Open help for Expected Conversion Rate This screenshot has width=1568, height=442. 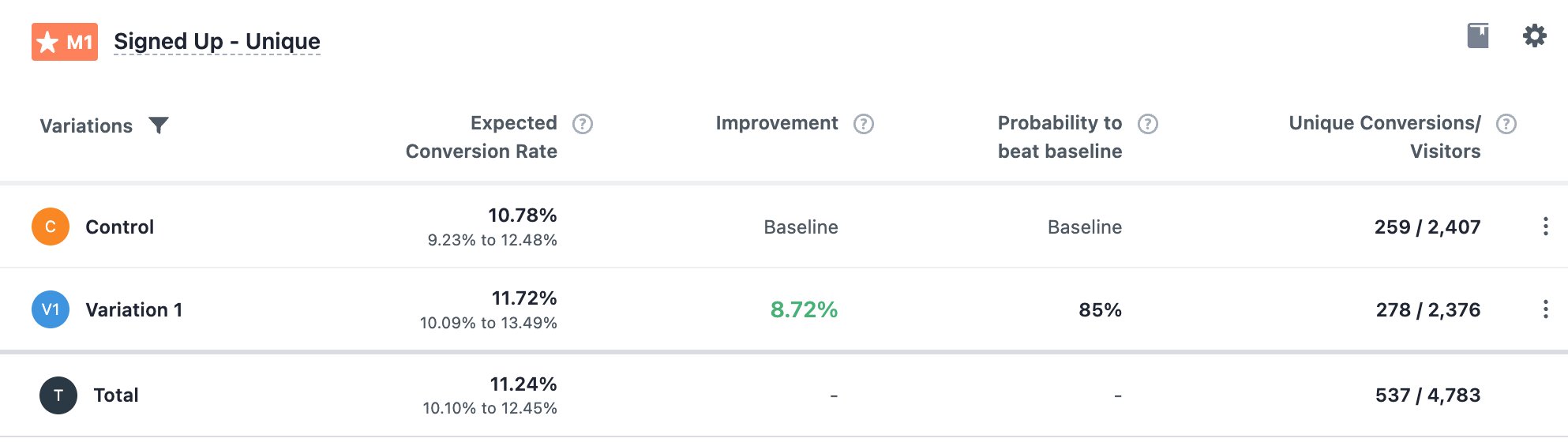pos(583,124)
